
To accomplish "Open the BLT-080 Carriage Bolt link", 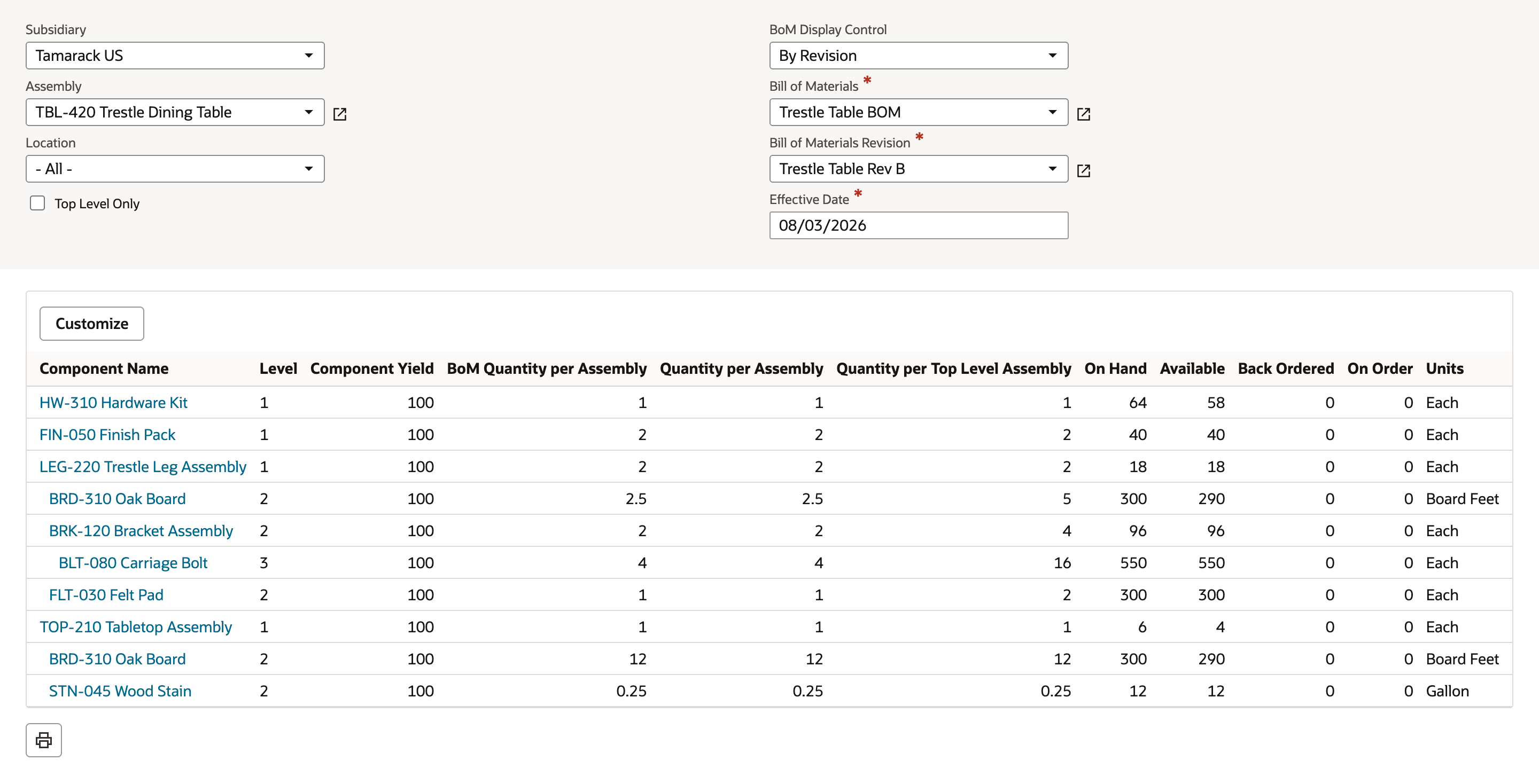I will (x=133, y=563).
